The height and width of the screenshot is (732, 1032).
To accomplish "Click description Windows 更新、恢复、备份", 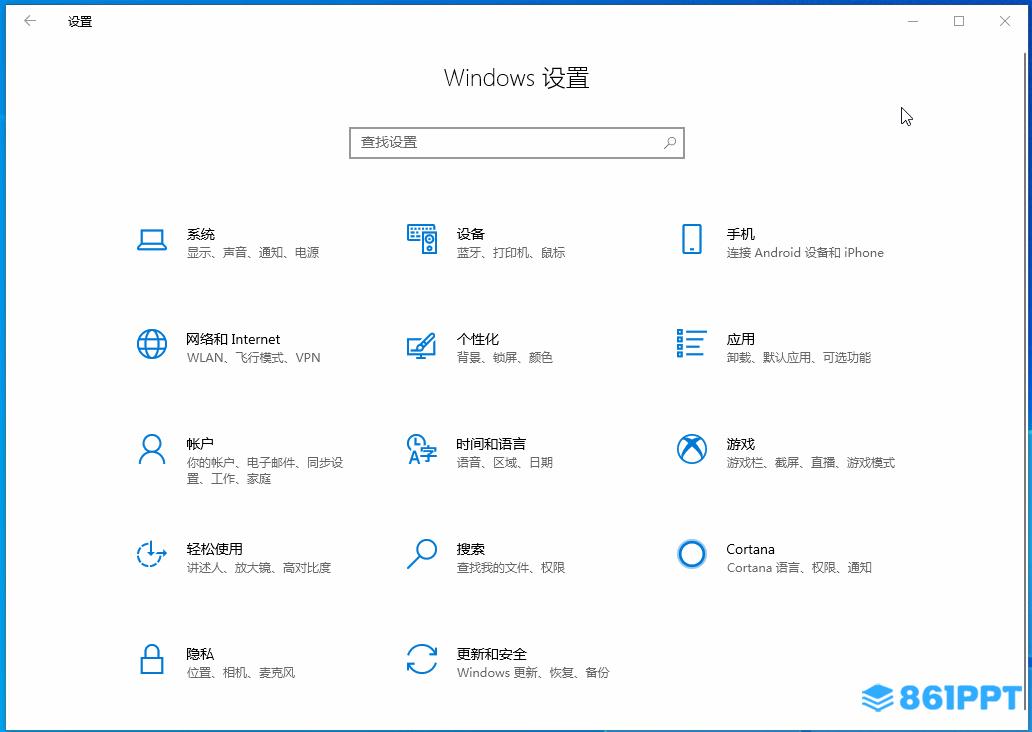I will [533, 673].
